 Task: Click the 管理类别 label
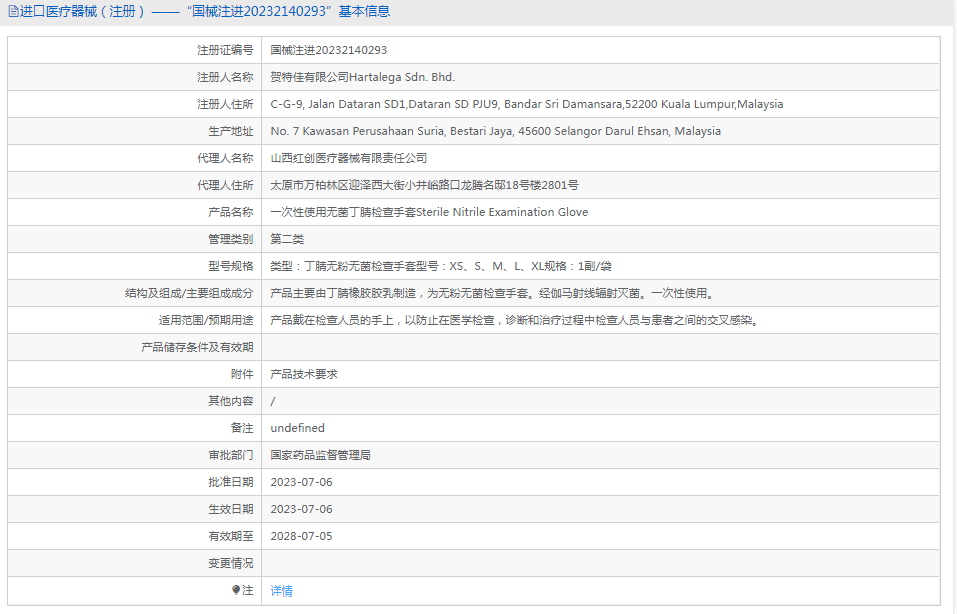click(230, 239)
